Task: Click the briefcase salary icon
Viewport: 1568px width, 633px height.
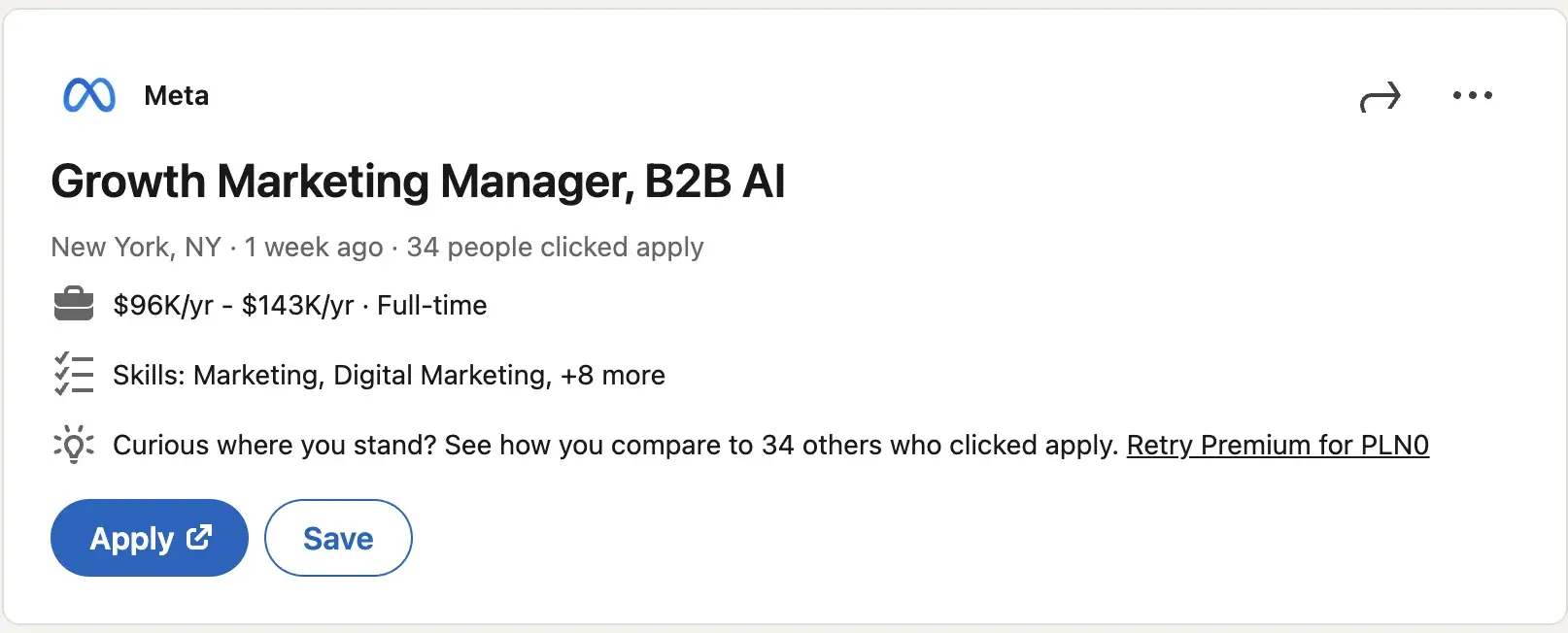Action: (73, 304)
